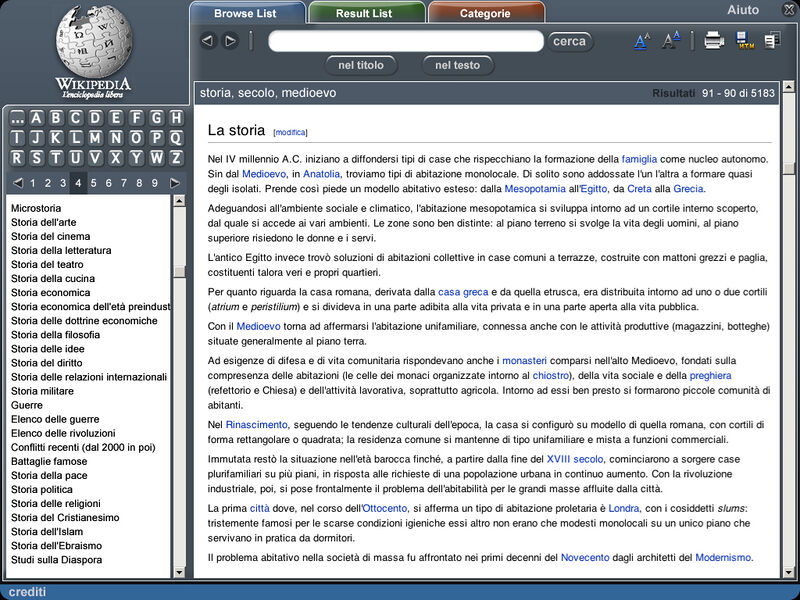Image resolution: width=800 pixels, height=600 pixels.
Task: Go forward with the right navigation arrow
Action: 228,41
